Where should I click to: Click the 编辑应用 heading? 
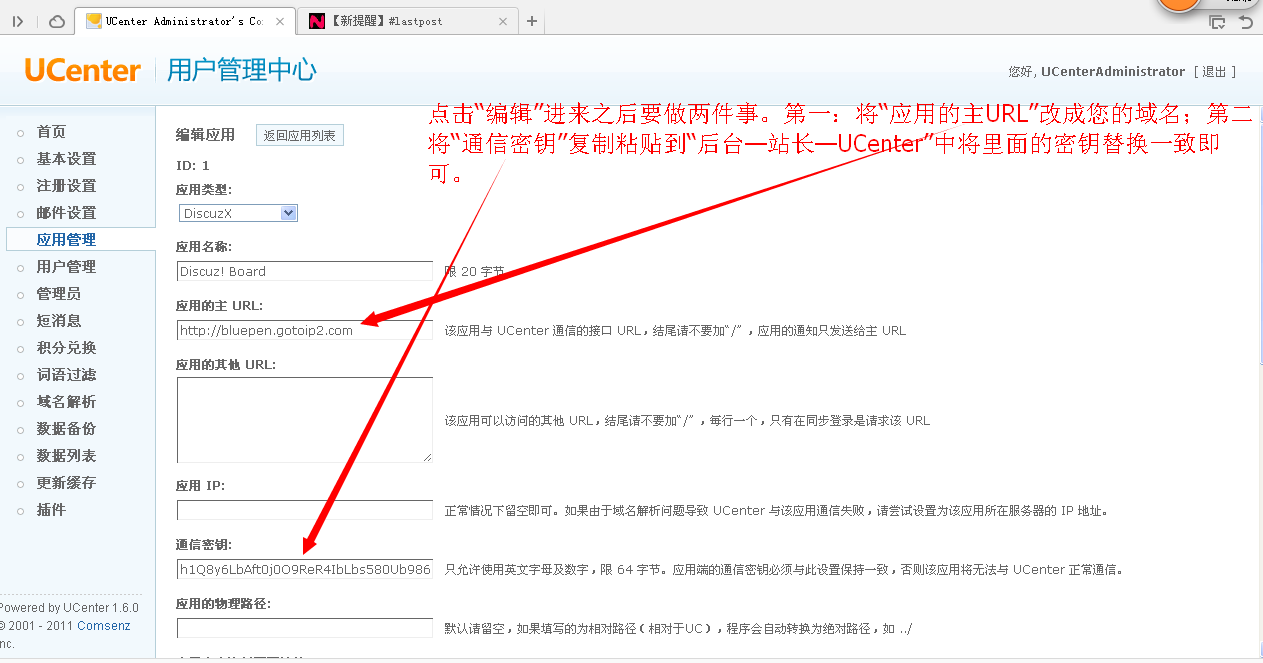tap(205, 135)
